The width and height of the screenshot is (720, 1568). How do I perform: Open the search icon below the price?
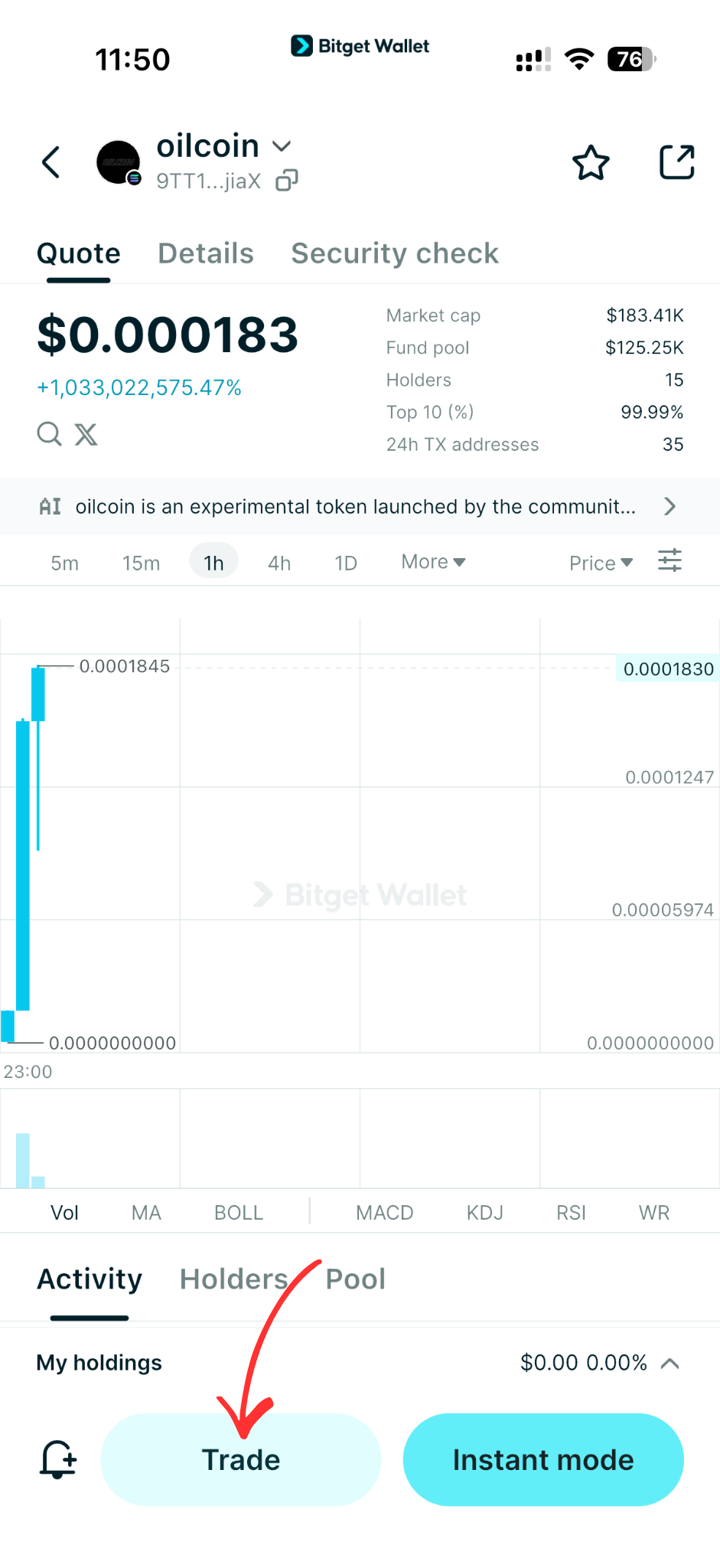pos(48,434)
